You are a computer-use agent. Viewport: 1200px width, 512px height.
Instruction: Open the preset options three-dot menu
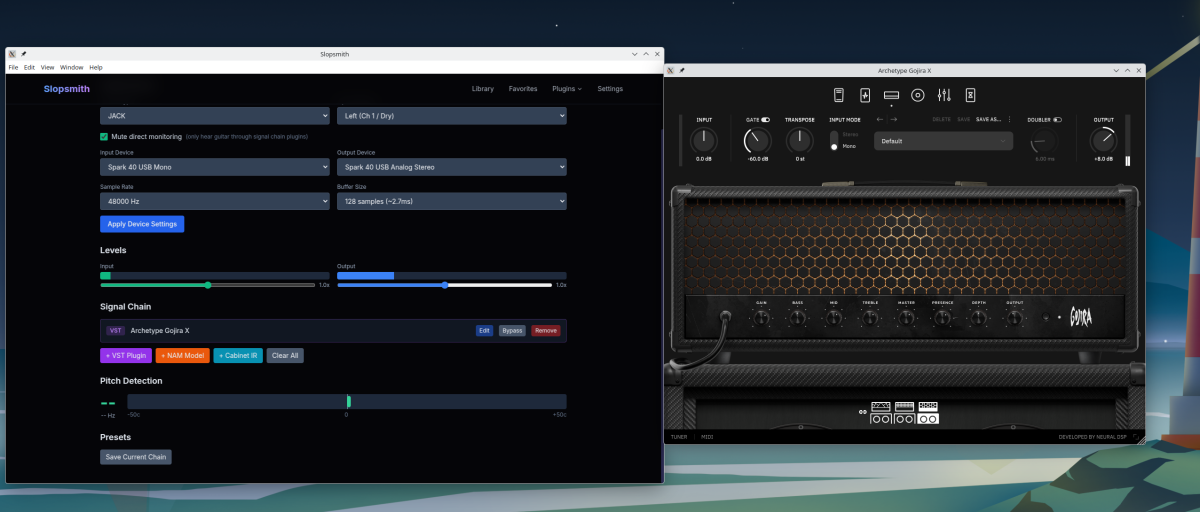coord(1009,119)
